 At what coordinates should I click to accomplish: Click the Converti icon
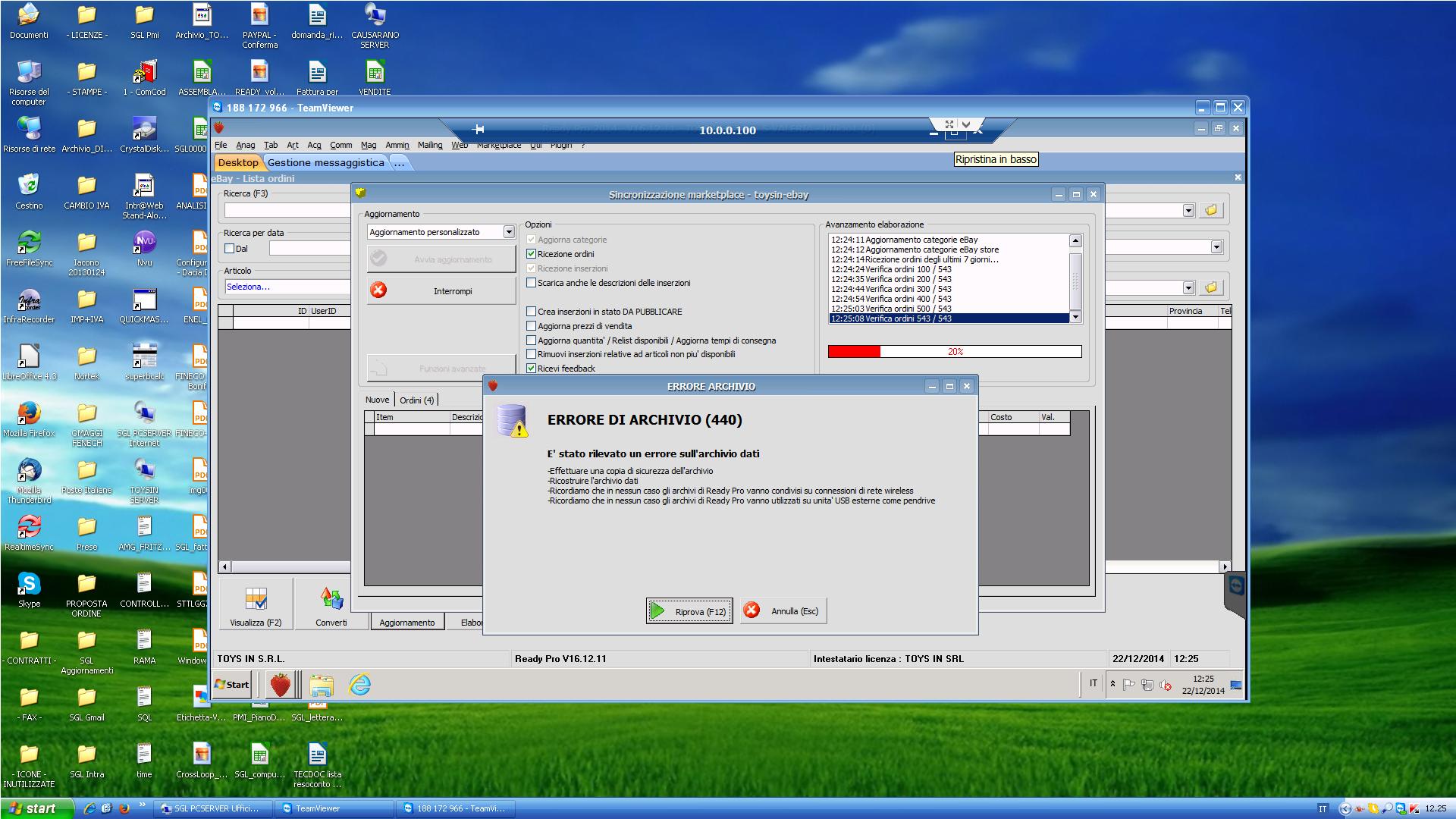coord(331,600)
